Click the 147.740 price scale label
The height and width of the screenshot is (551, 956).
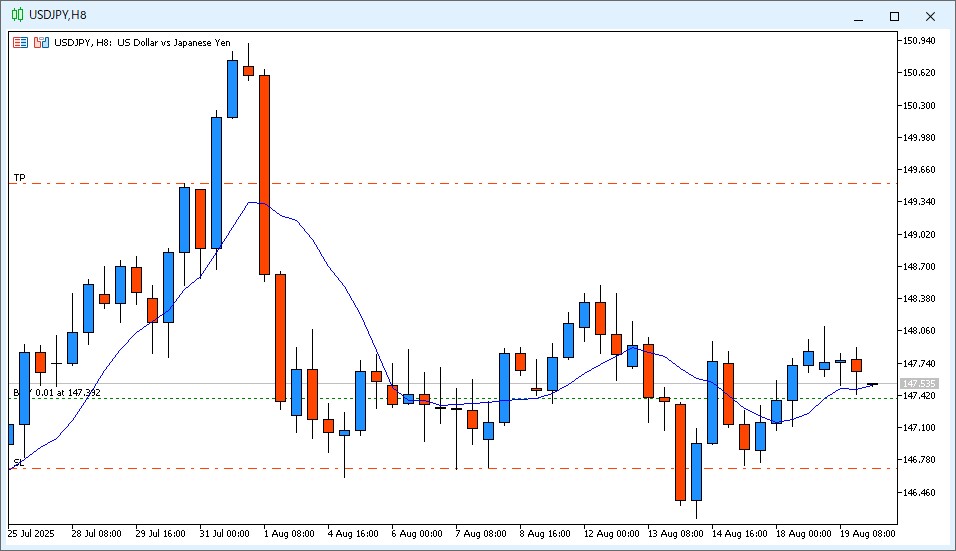click(x=919, y=363)
